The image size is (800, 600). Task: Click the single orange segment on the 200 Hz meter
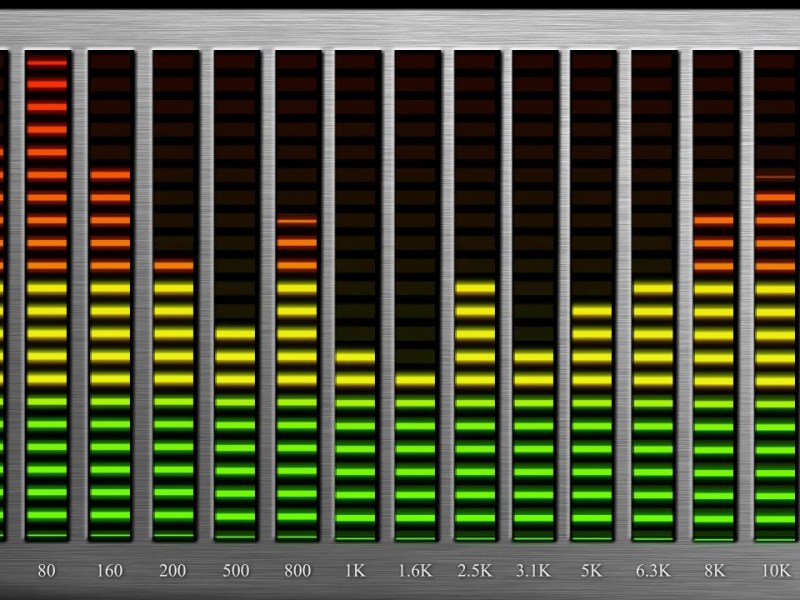(x=173, y=266)
